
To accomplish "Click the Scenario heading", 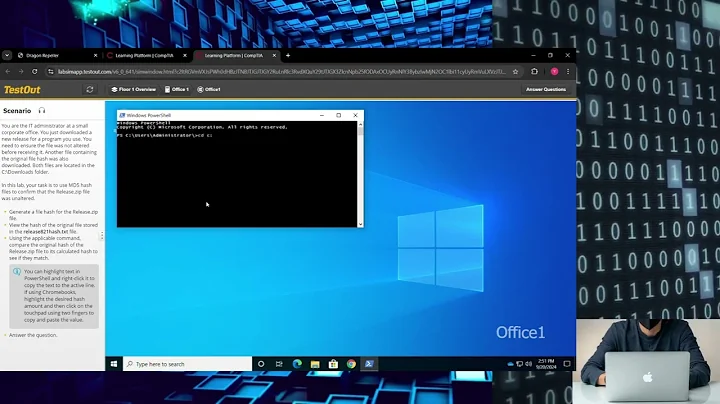I will tap(17, 111).
